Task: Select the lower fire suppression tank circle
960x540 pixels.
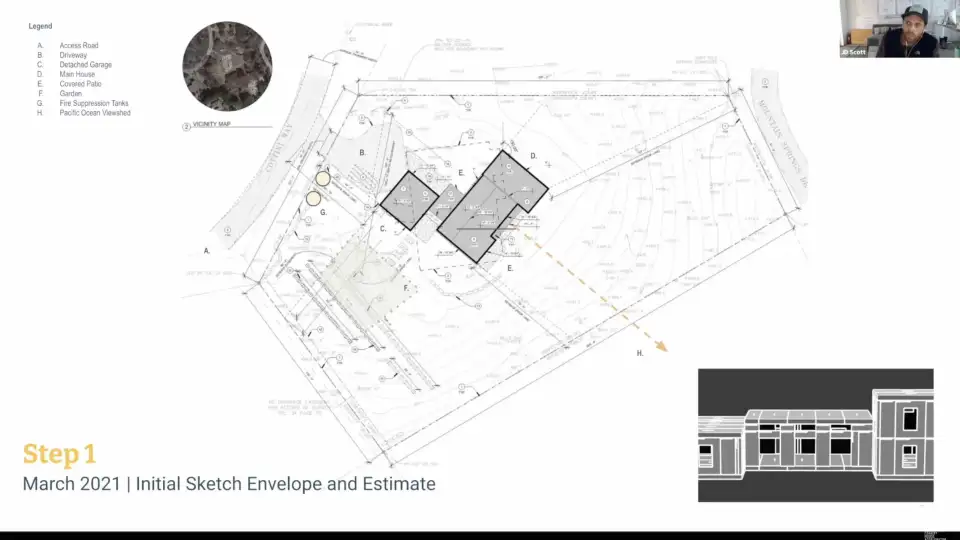Action: [x=314, y=198]
